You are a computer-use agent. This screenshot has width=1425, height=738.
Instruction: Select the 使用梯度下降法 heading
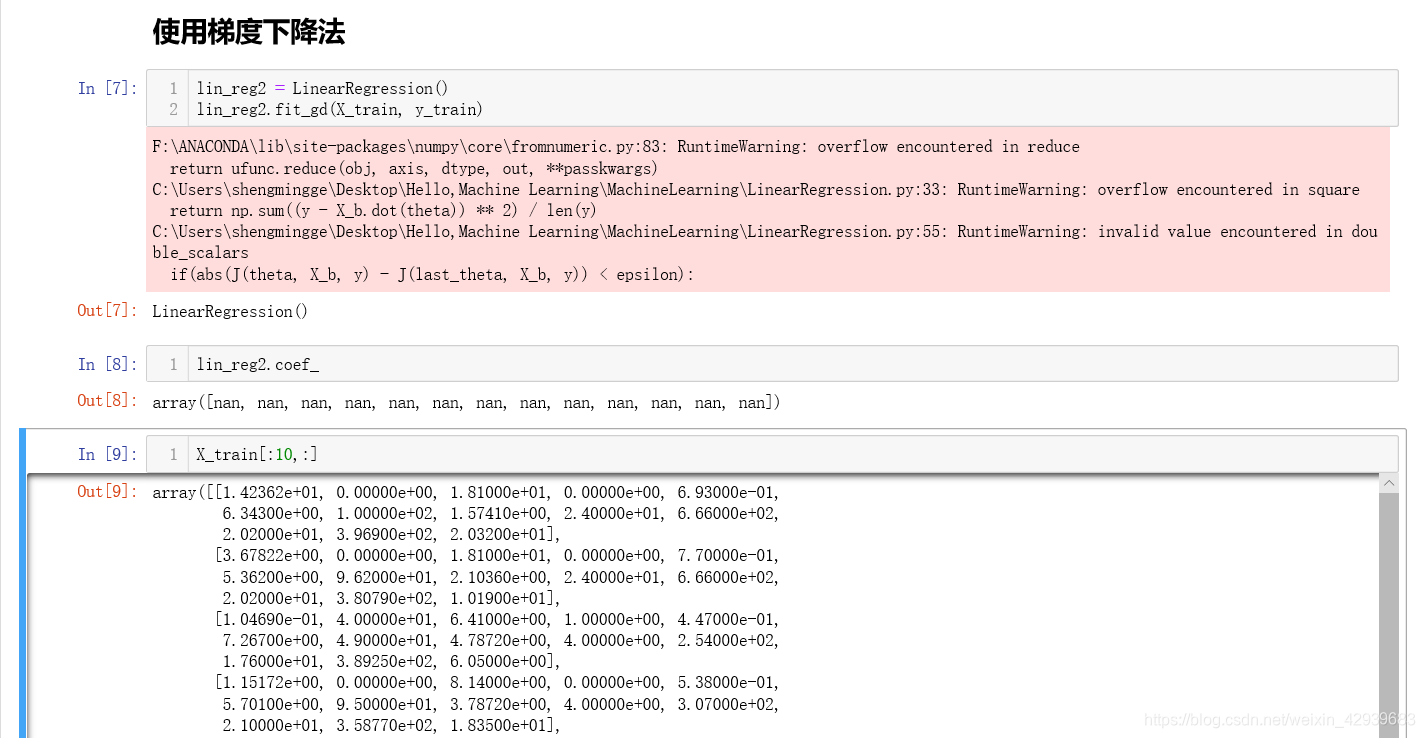click(249, 32)
